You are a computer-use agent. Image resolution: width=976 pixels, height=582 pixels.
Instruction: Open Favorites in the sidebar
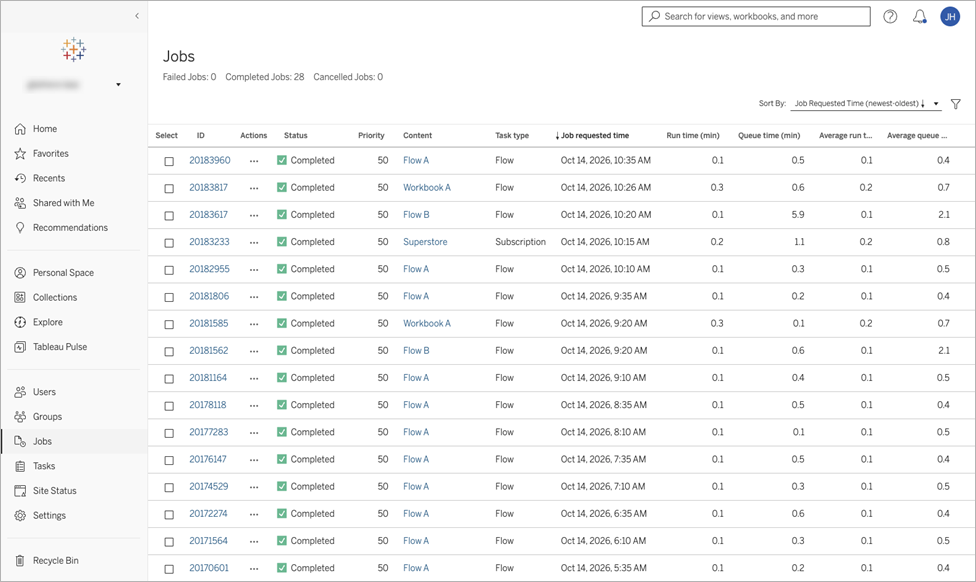(50, 154)
